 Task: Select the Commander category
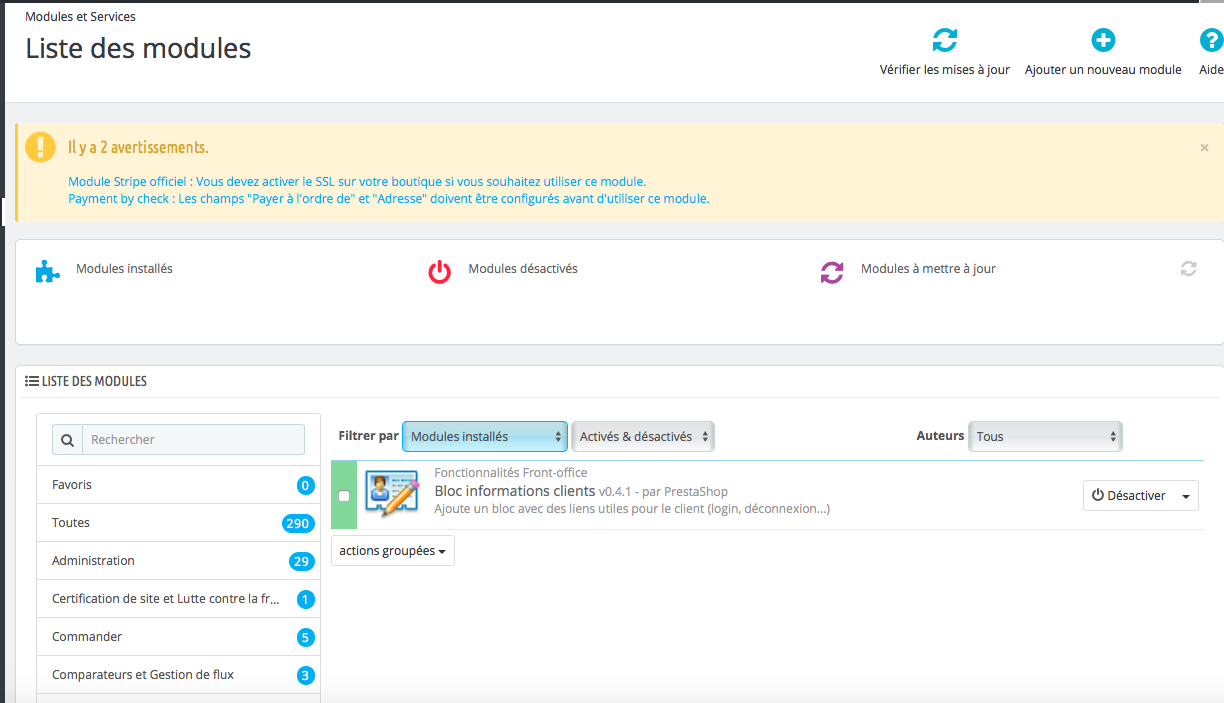(178, 637)
